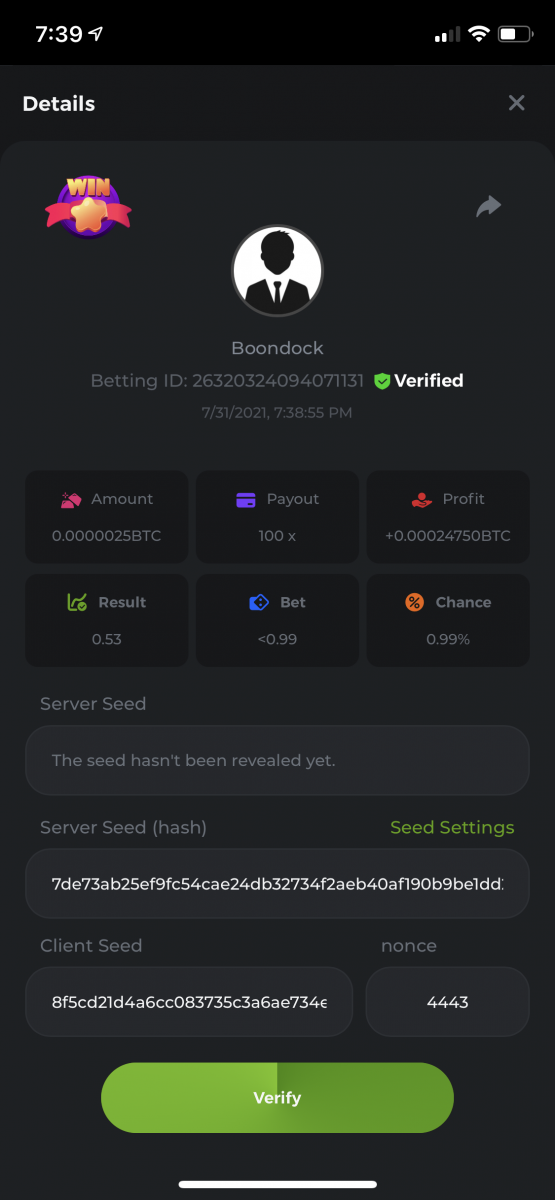Tap the Payout card icon

[x=246, y=499]
